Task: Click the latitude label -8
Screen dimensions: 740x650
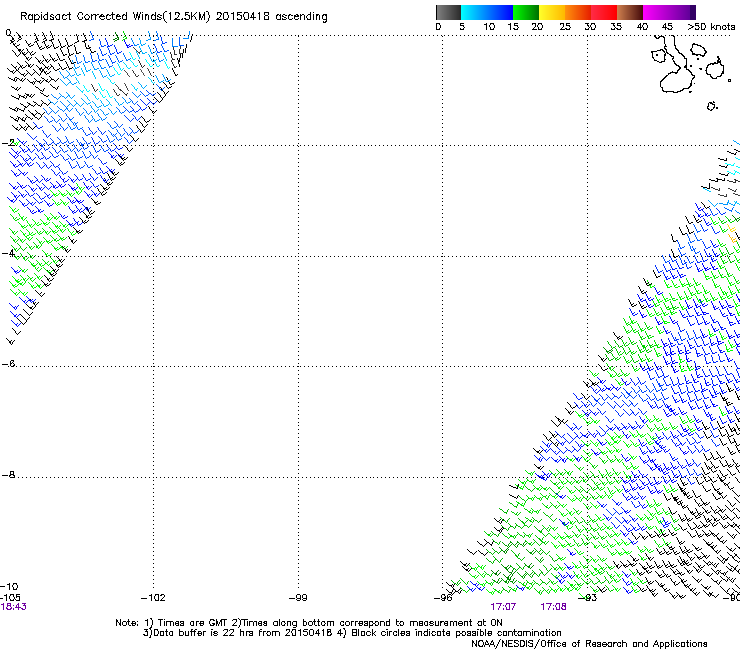Action: pyautogui.click(x=8, y=474)
